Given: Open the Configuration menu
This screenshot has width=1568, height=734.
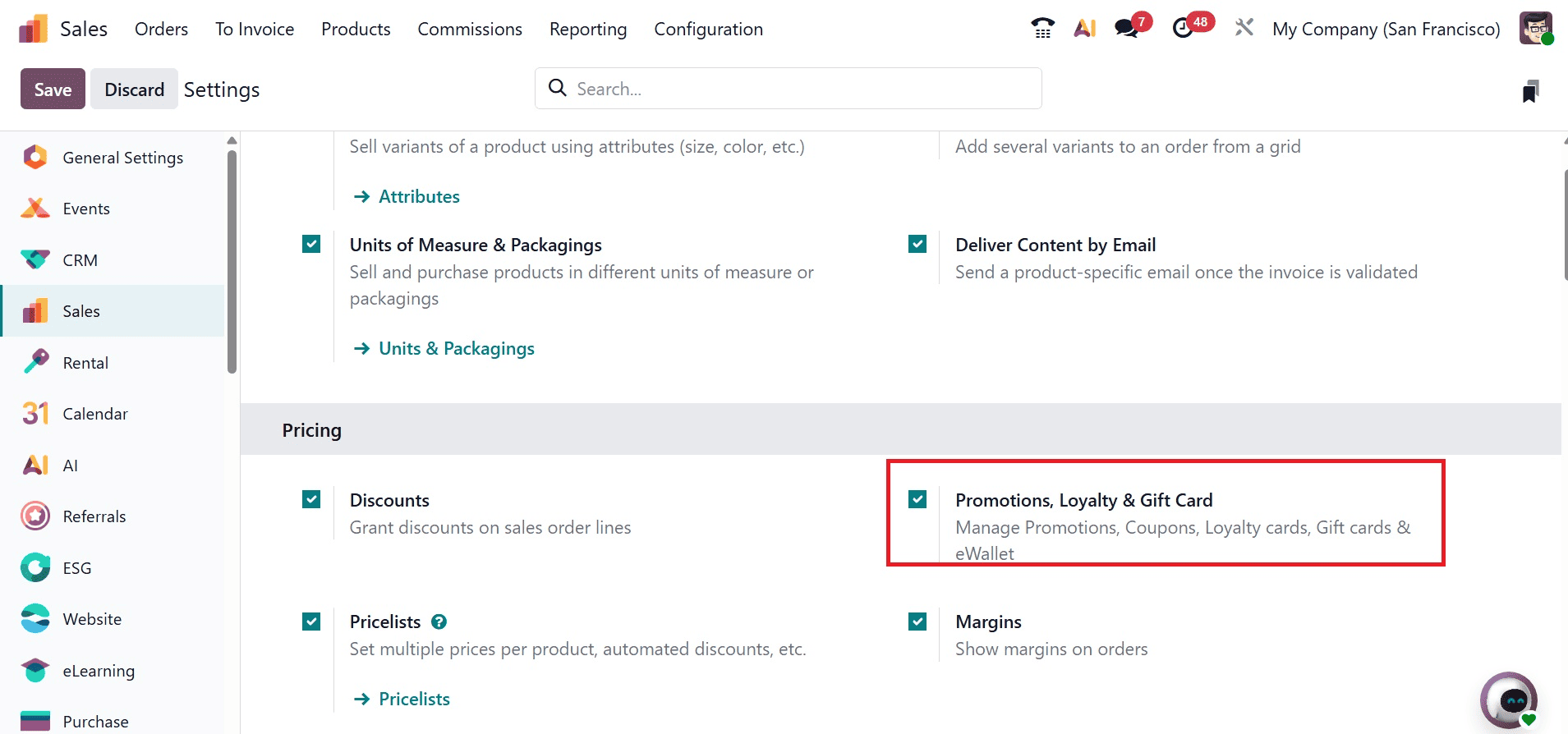Looking at the screenshot, I should pyautogui.click(x=708, y=30).
